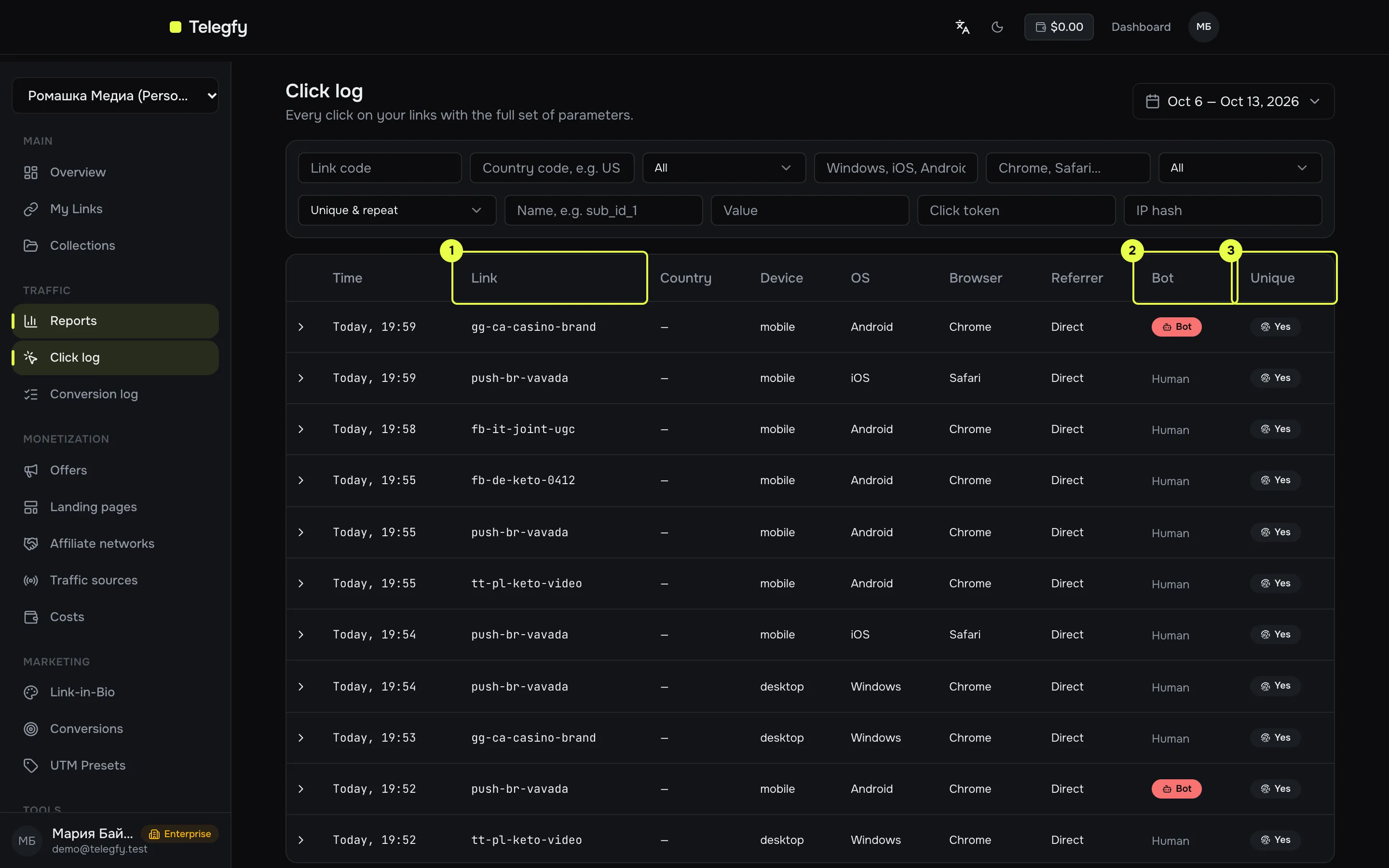Click the МБ profile avatar in header
This screenshot has height=868, width=1389.
(x=1203, y=27)
